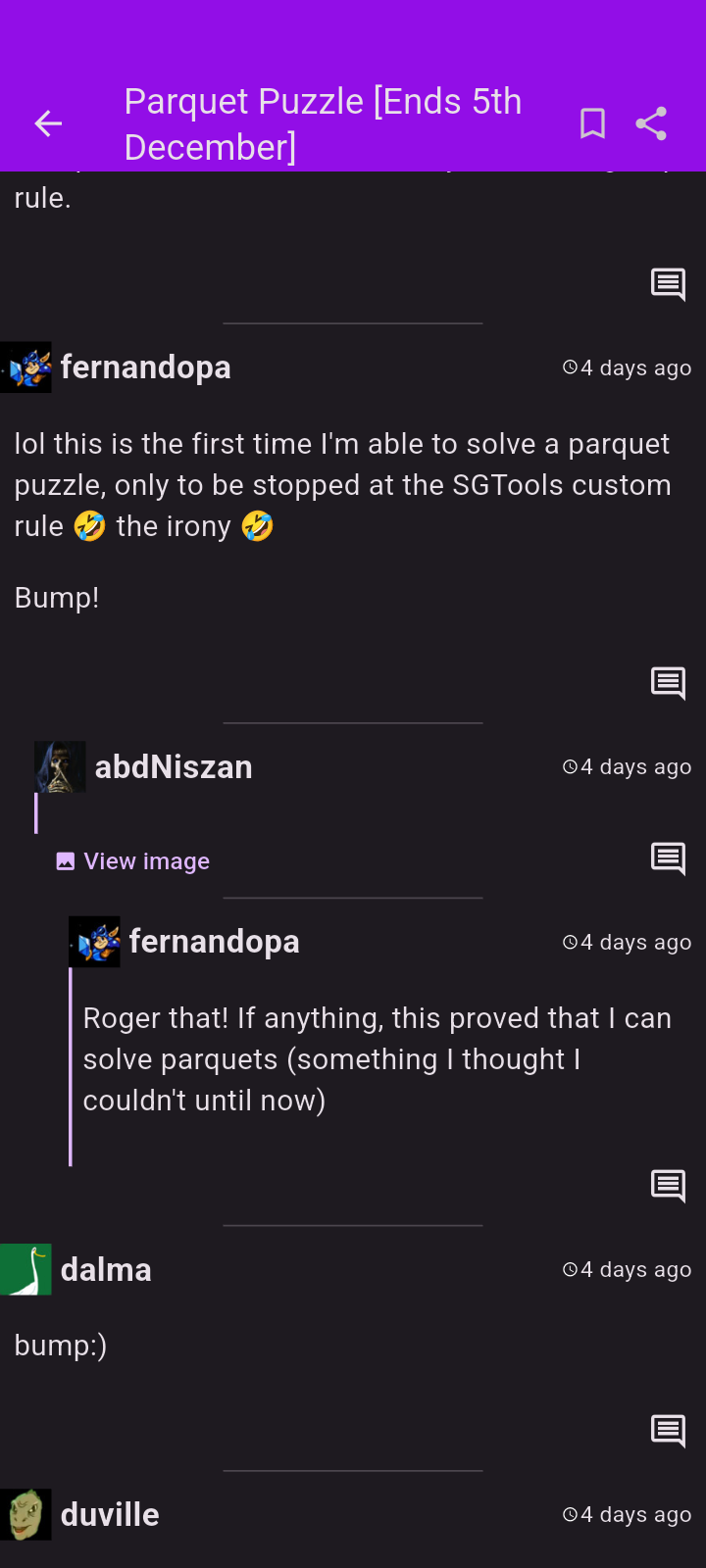Viewport: 706px width, 1568px height.
Task: Tap duville's username
Action: [x=110, y=1515]
